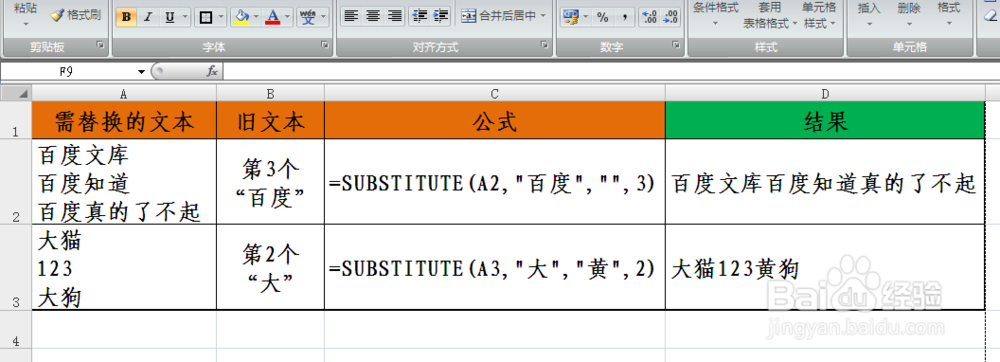Select column C header
The image size is (1000, 362).
495,94
